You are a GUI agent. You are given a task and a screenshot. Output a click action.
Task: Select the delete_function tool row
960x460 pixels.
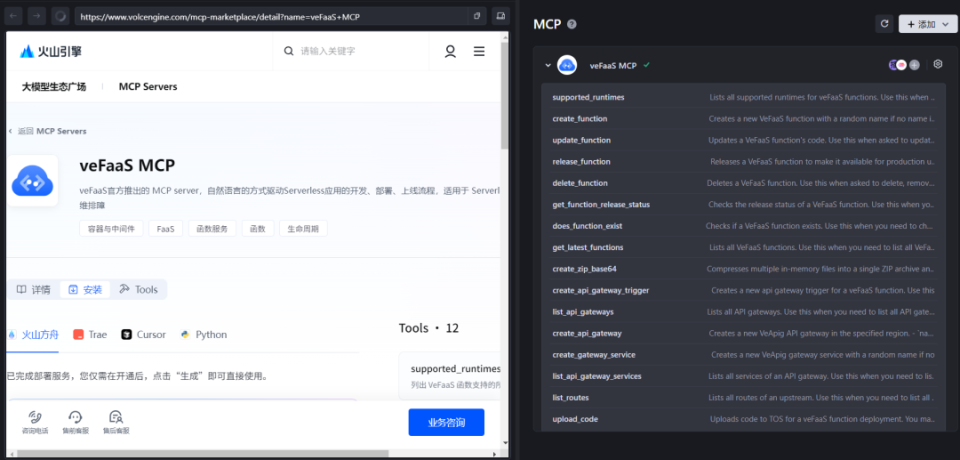[743, 183]
